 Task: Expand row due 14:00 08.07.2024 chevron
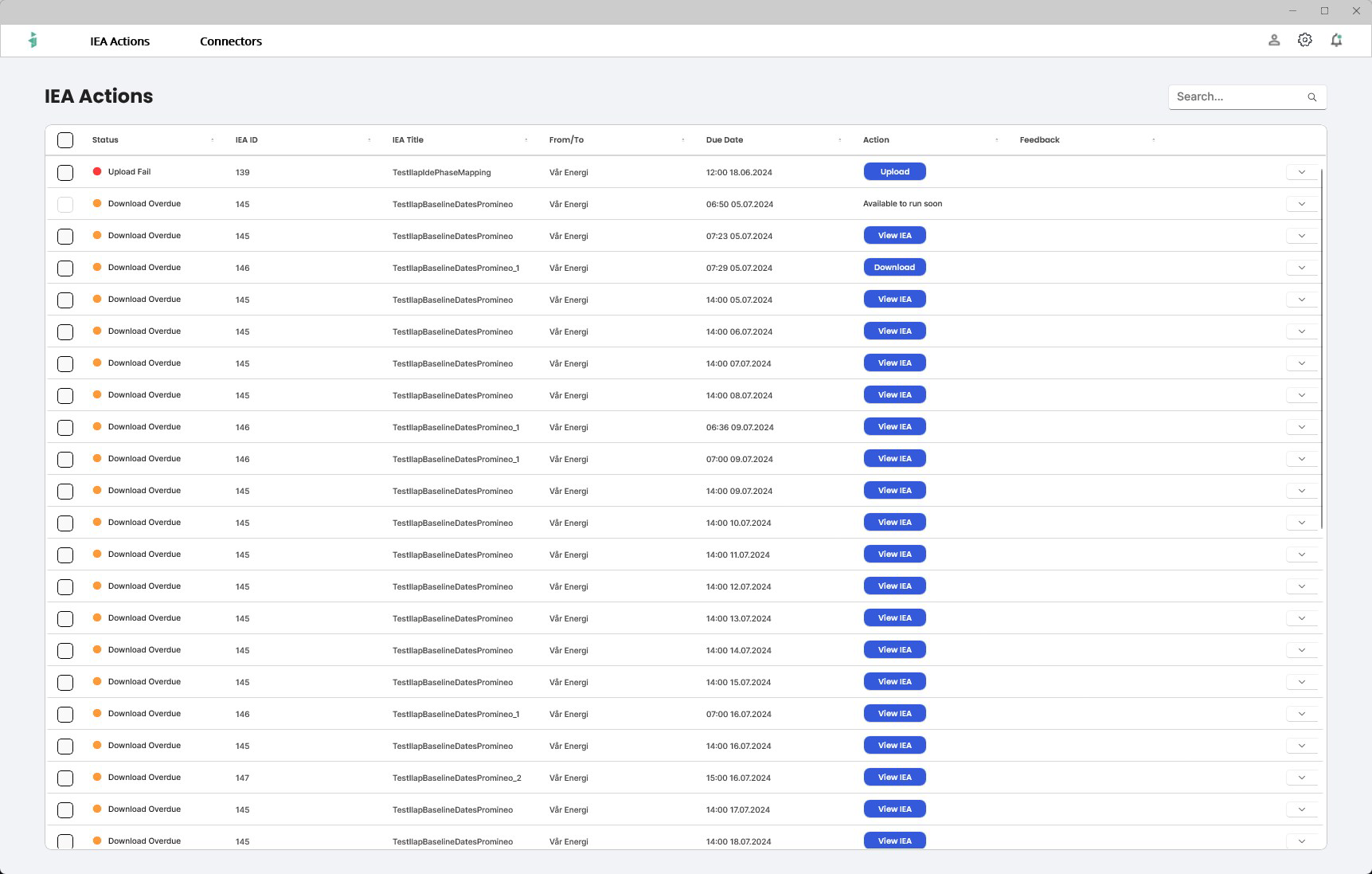pyautogui.click(x=1302, y=395)
